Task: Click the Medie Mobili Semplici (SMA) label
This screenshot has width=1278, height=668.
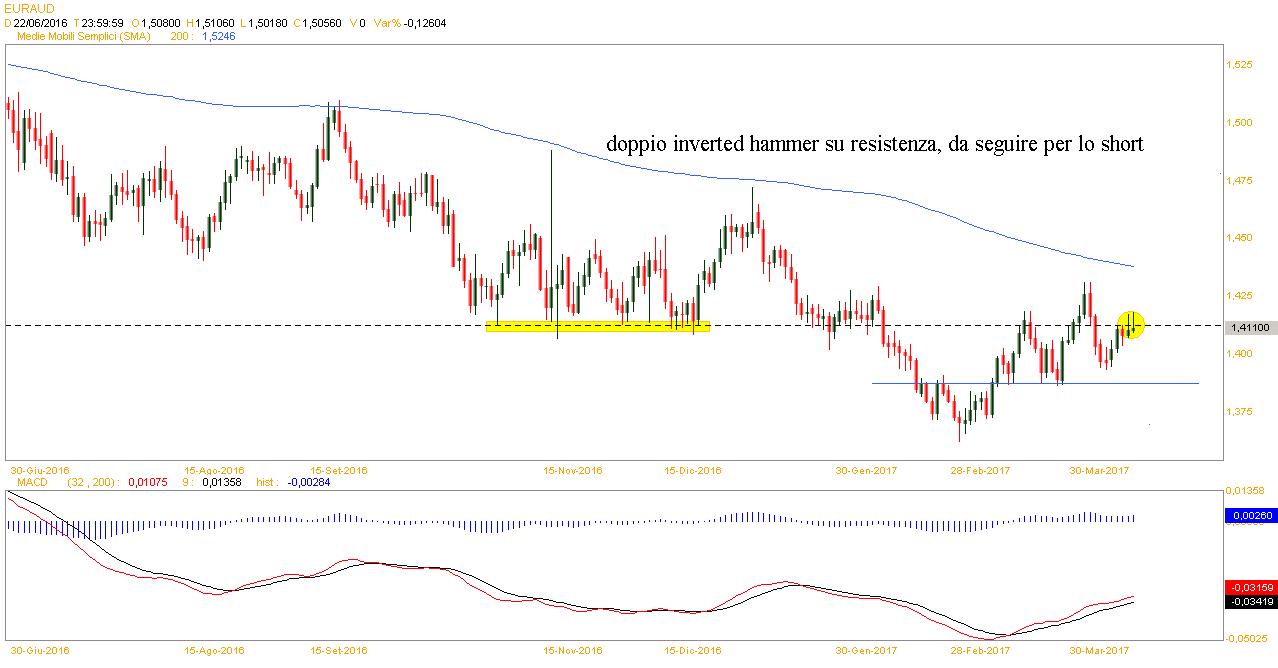Action: point(80,35)
